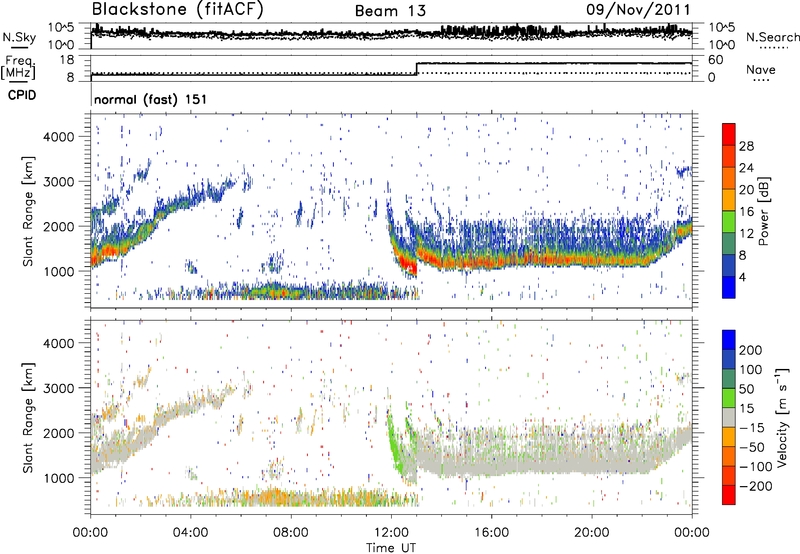Screen dimensions: 800x554
Task: Click the '28' power colorbar tick
Action: [746, 146]
